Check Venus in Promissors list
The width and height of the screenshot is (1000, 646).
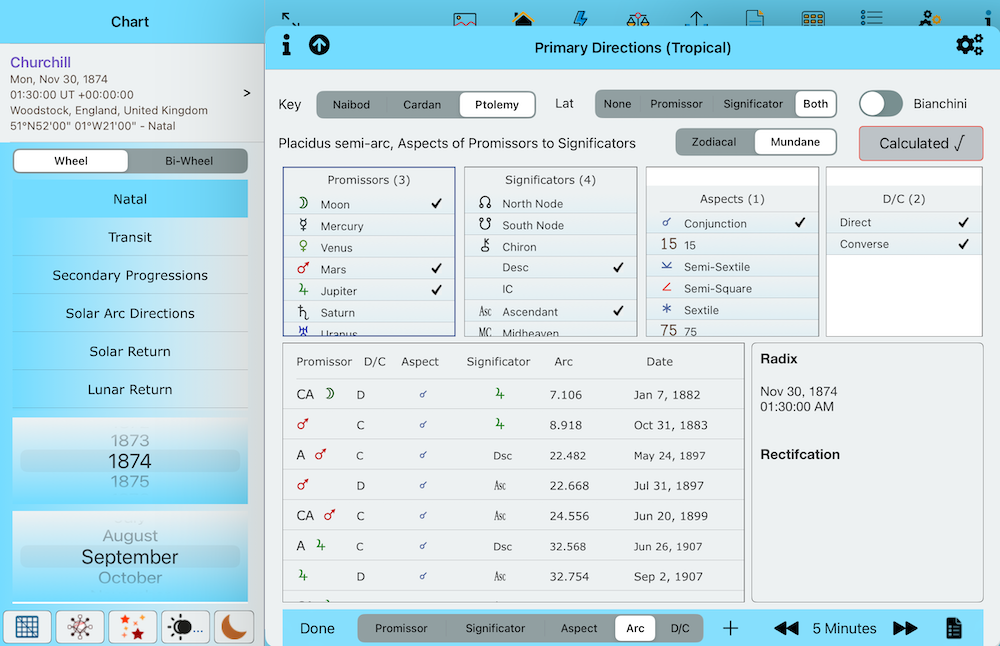coord(369,248)
